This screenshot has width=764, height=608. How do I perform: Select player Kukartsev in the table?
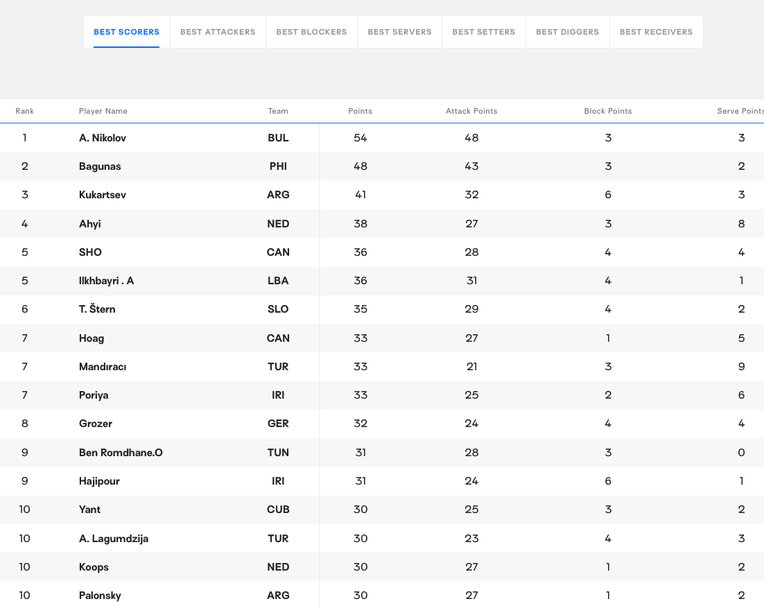[102, 195]
